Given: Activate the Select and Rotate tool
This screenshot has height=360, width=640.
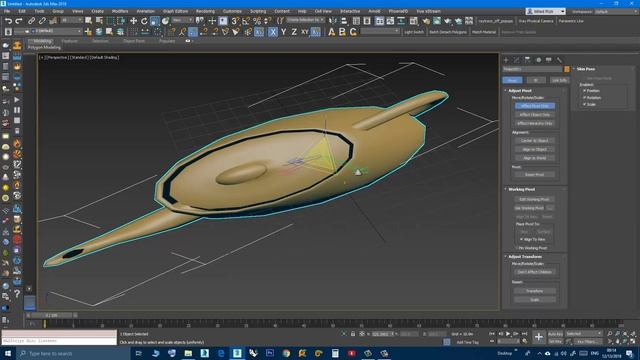Looking at the screenshot, I should click(x=144, y=21).
